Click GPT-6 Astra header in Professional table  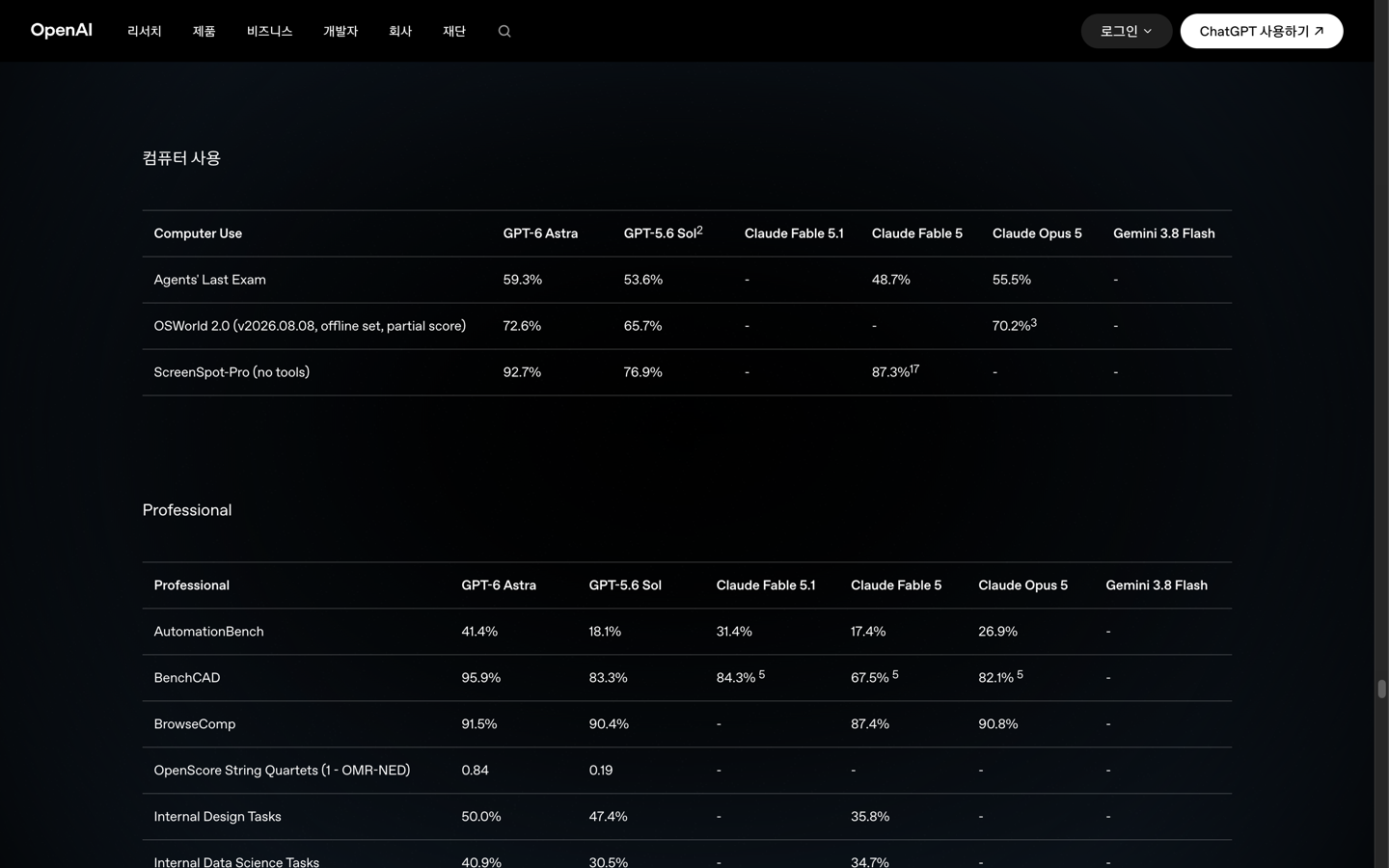pos(499,585)
